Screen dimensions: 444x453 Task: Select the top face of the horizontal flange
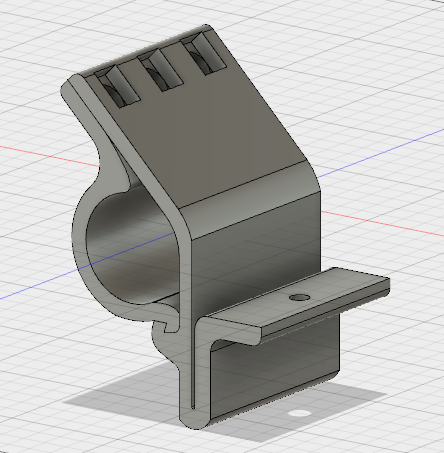[297, 298]
